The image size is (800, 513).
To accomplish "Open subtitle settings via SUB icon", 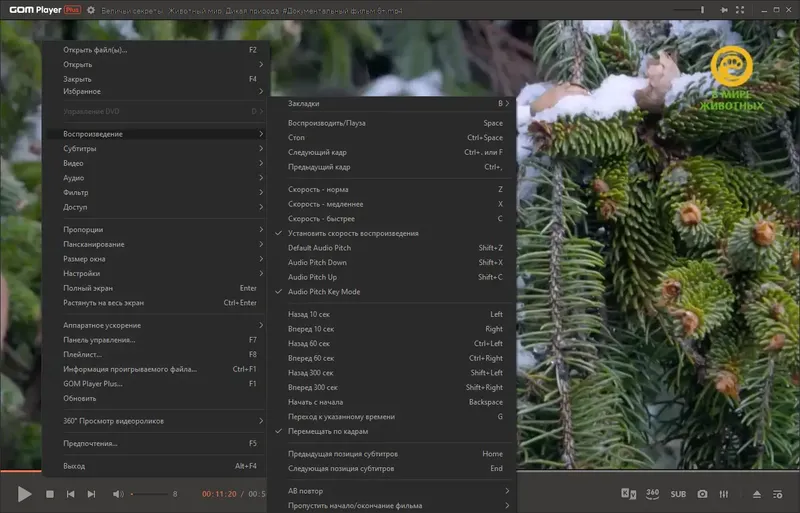I will (678, 494).
